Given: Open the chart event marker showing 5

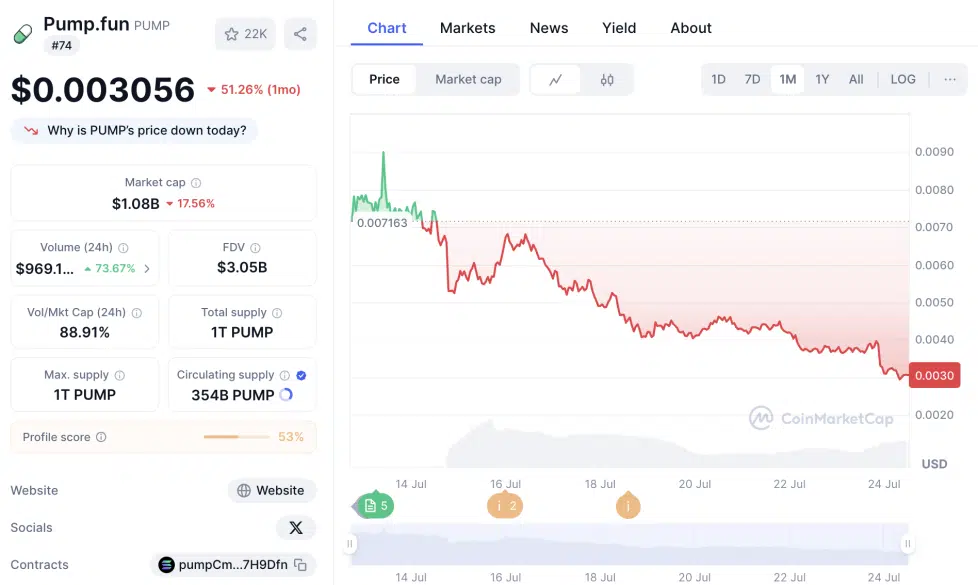Looking at the screenshot, I should pos(377,506).
